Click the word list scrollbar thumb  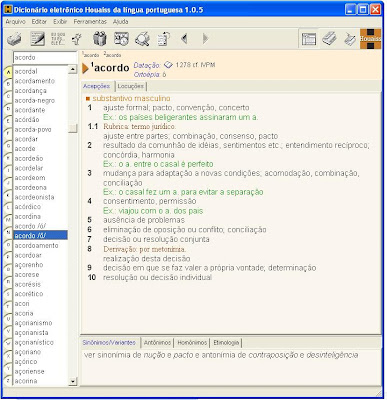(72, 128)
